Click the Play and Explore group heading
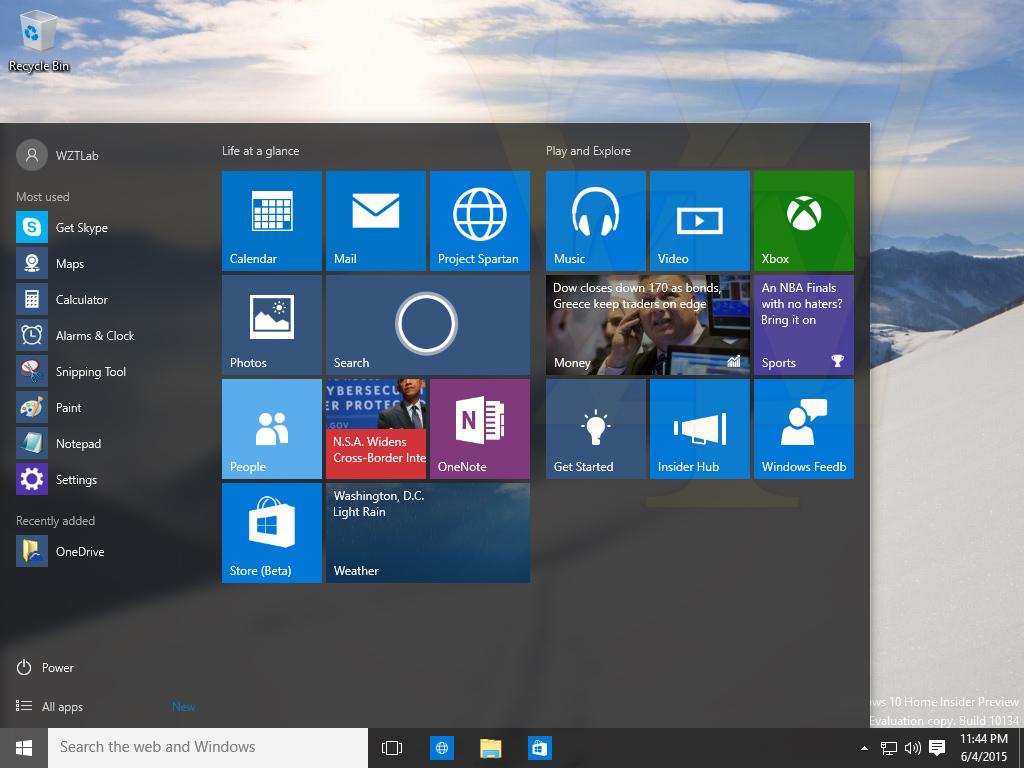 [588, 151]
